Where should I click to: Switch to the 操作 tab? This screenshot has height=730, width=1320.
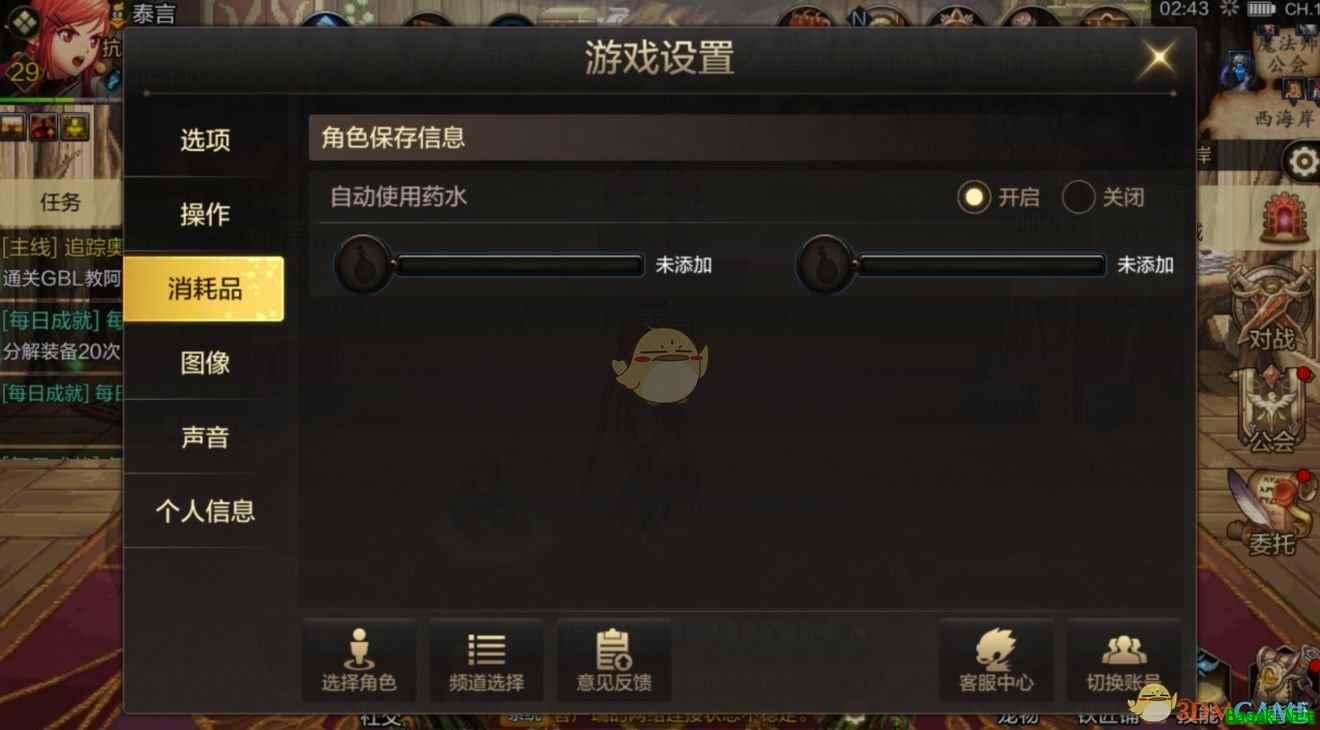point(205,214)
